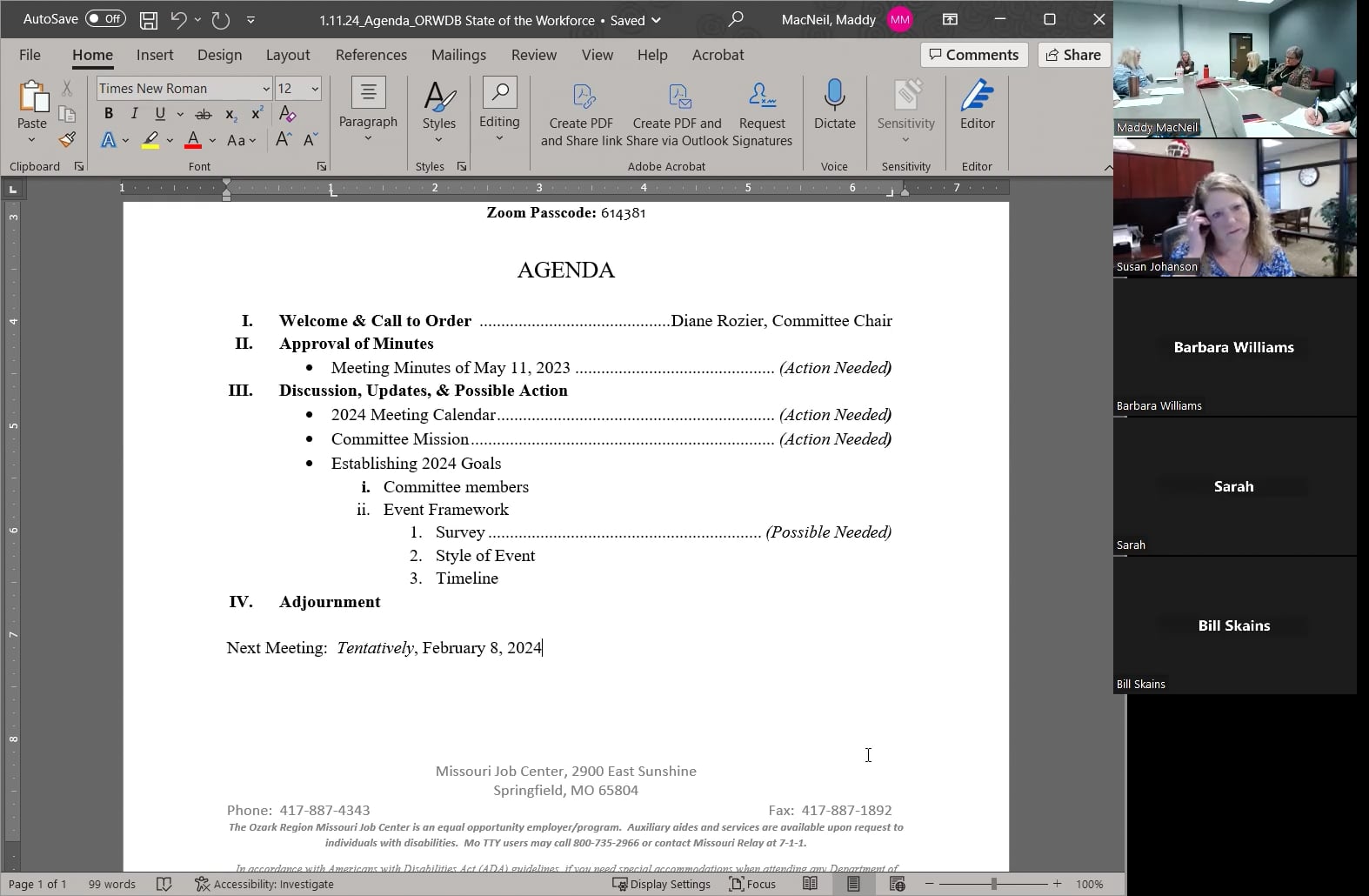This screenshot has height=896, width=1369.
Task: Click Display Settings in status bar
Action: (x=661, y=884)
